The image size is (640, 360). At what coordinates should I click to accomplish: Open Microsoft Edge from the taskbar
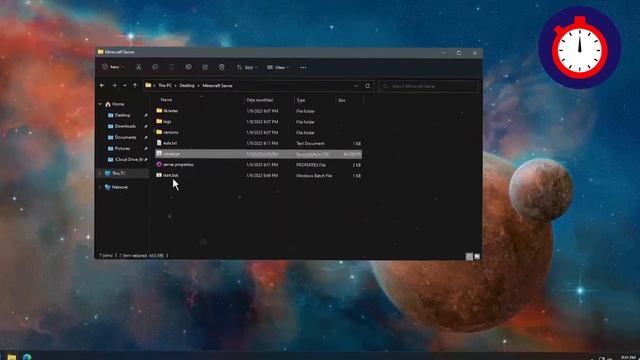click(27, 357)
